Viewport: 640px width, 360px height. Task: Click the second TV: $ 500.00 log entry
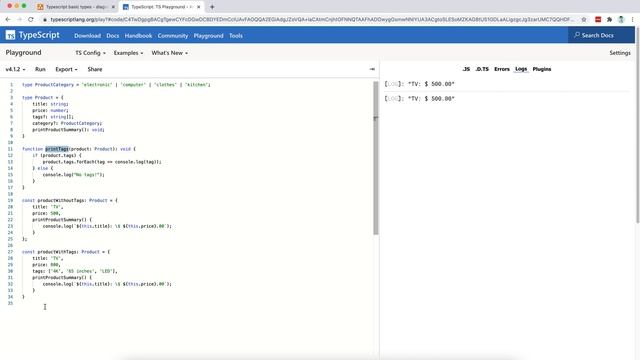(420, 99)
